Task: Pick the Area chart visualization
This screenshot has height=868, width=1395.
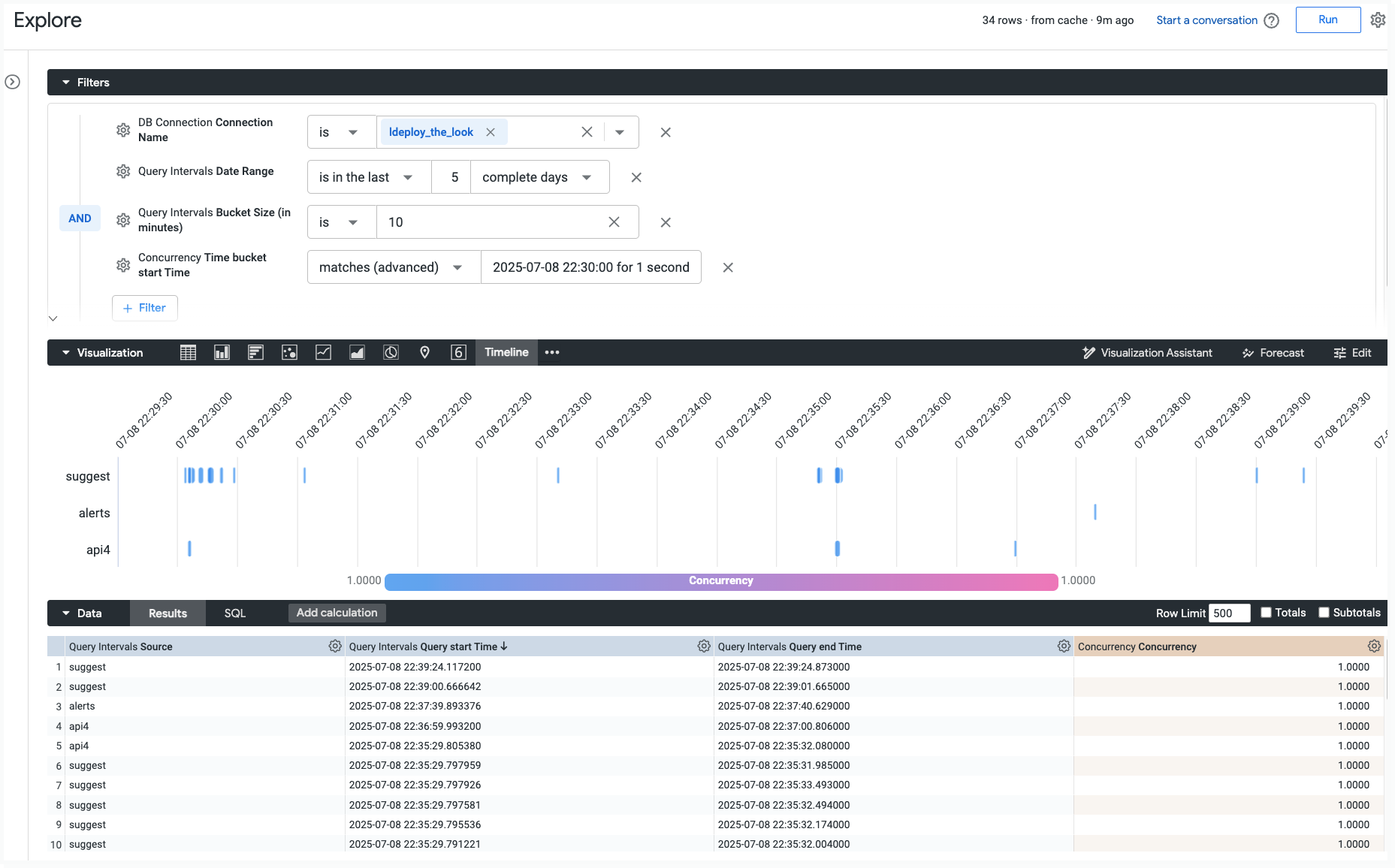Action: 357,352
